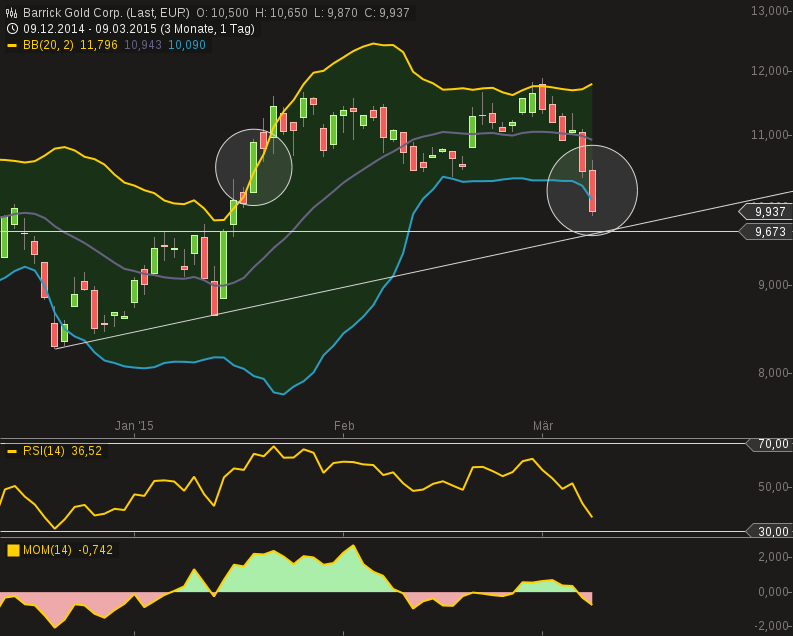Click the 13,000 price axis label
The height and width of the screenshot is (636, 793).
tap(770, 11)
